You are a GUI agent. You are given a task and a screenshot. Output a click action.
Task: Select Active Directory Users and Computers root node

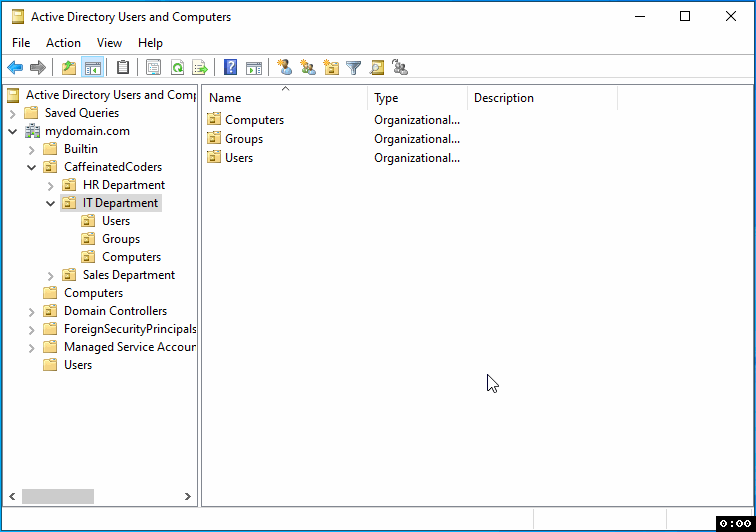[x=111, y=95]
